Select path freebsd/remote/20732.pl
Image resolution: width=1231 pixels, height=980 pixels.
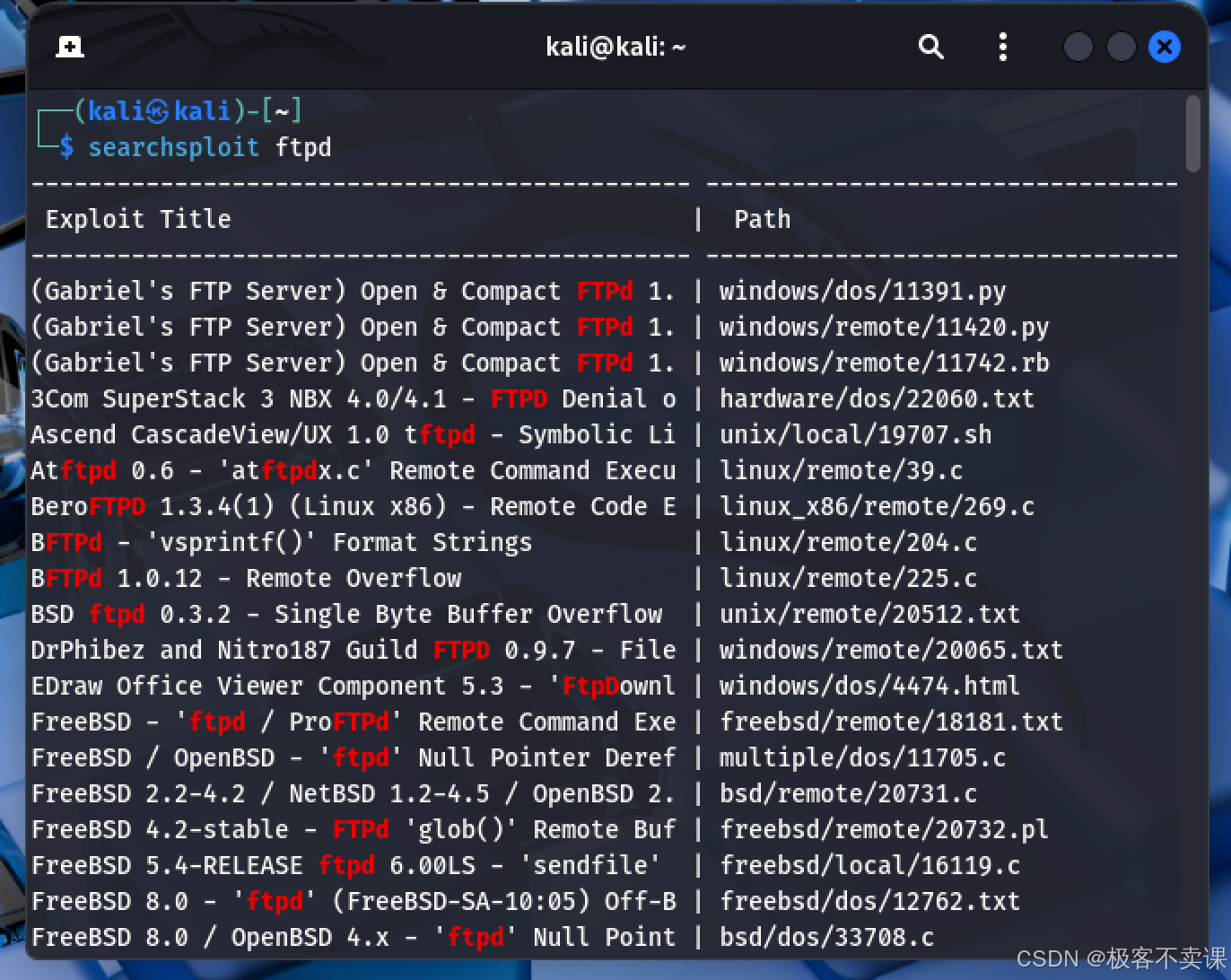[x=884, y=829]
